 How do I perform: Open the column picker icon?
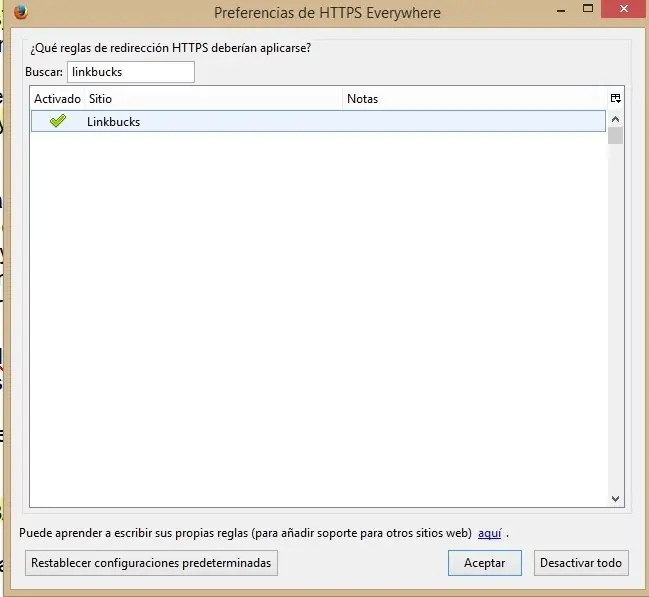(615, 99)
